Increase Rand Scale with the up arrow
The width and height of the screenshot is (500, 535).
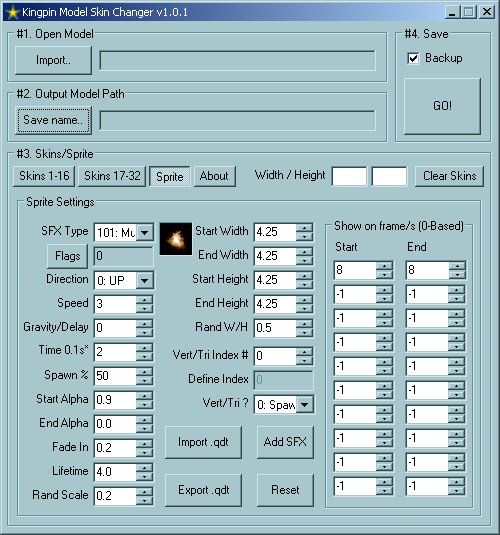click(145, 492)
